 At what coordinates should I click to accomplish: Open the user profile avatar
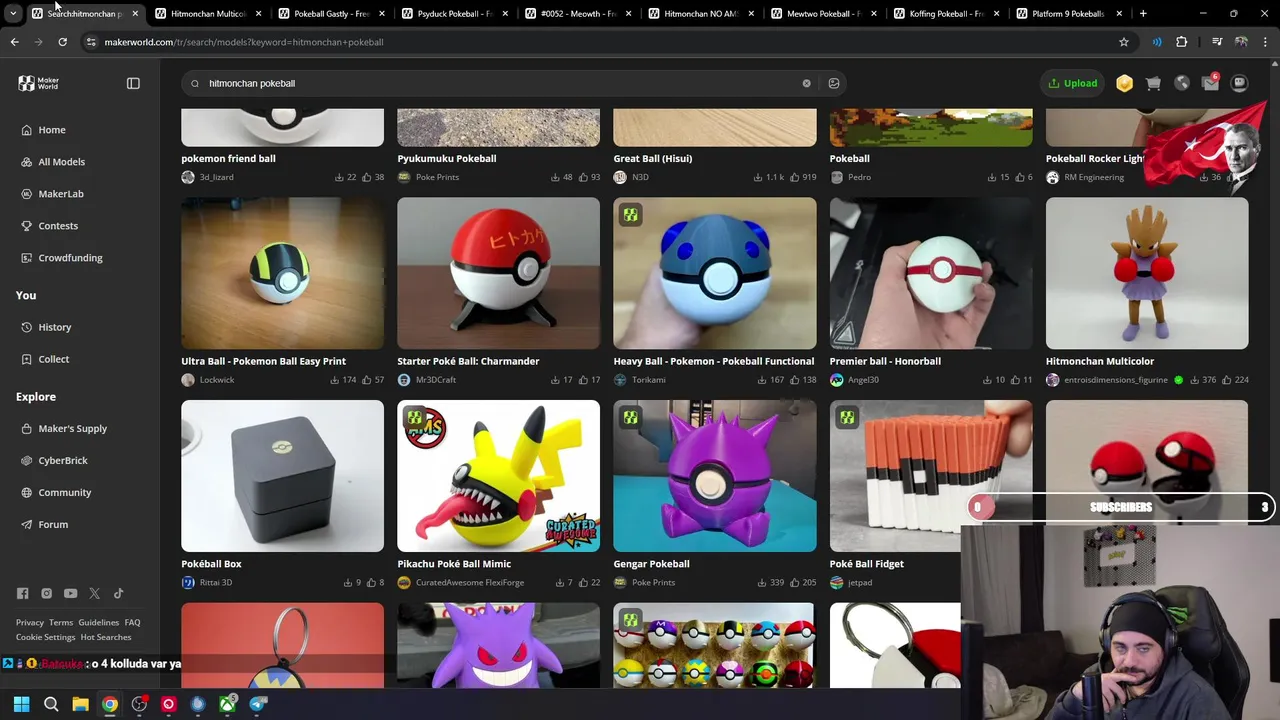[1239, 83]
